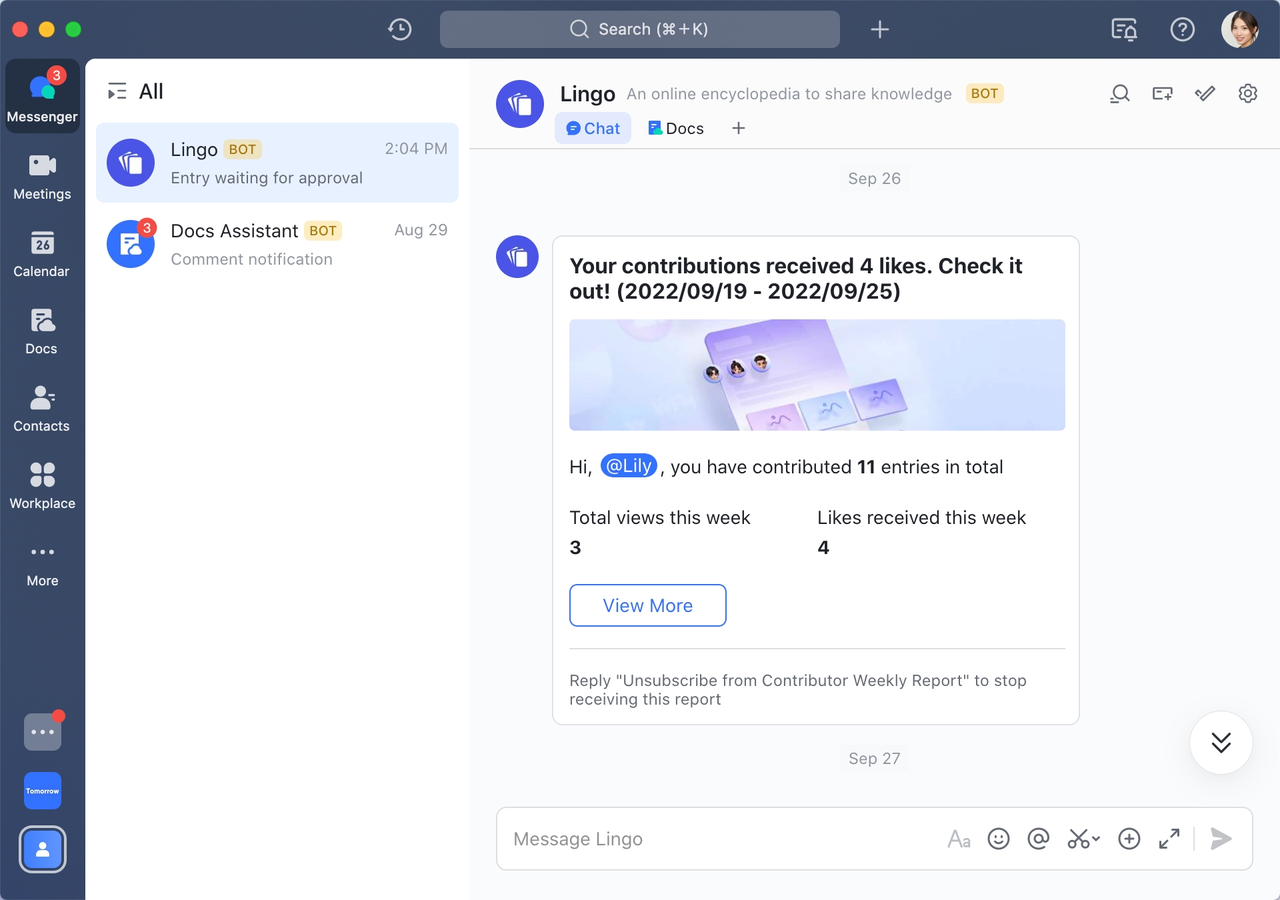
Task: Open the emoji picker in message box
Action: (998, 839)
